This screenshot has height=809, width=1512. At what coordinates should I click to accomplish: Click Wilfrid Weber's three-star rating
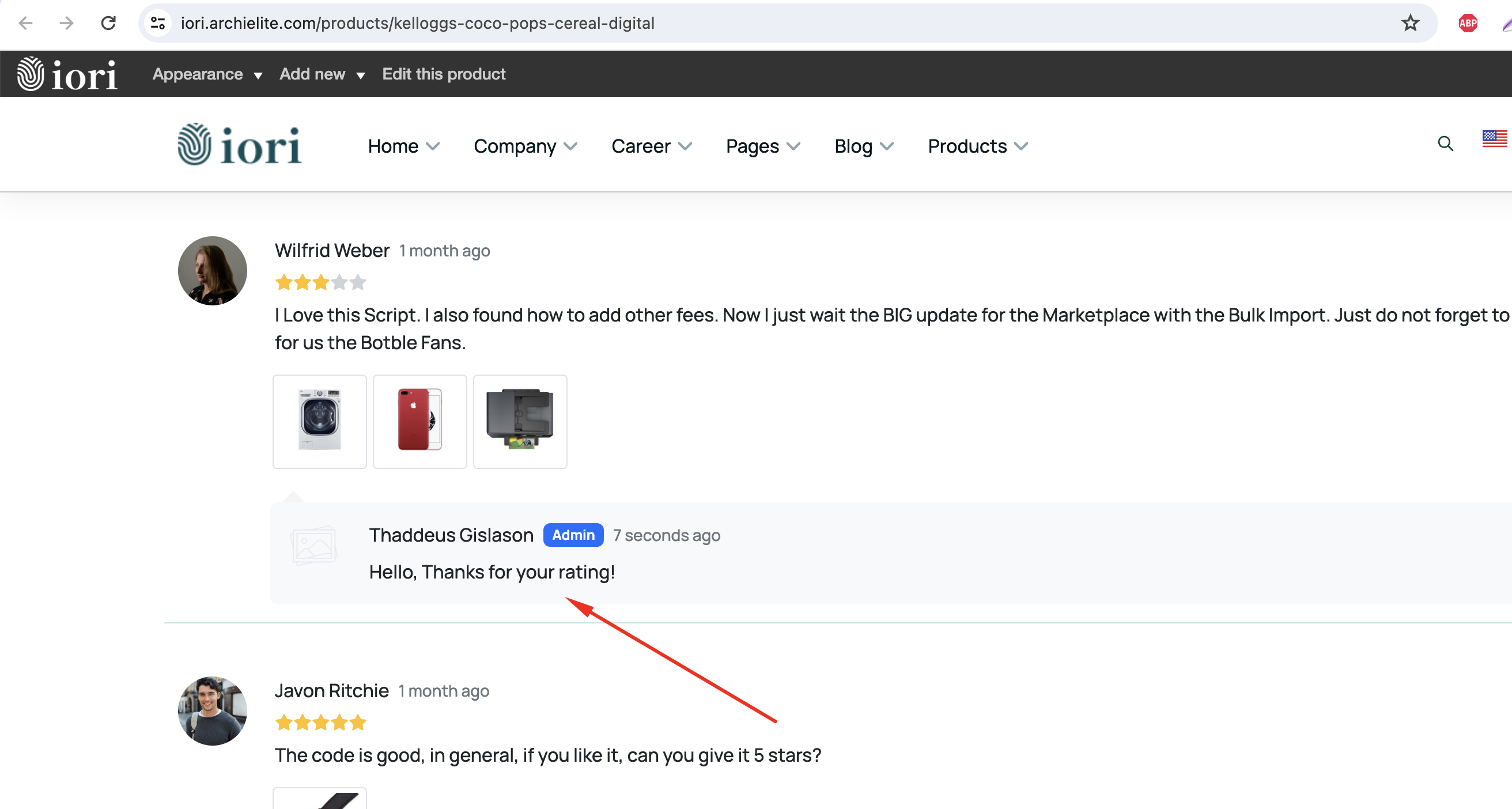point(320,283)
